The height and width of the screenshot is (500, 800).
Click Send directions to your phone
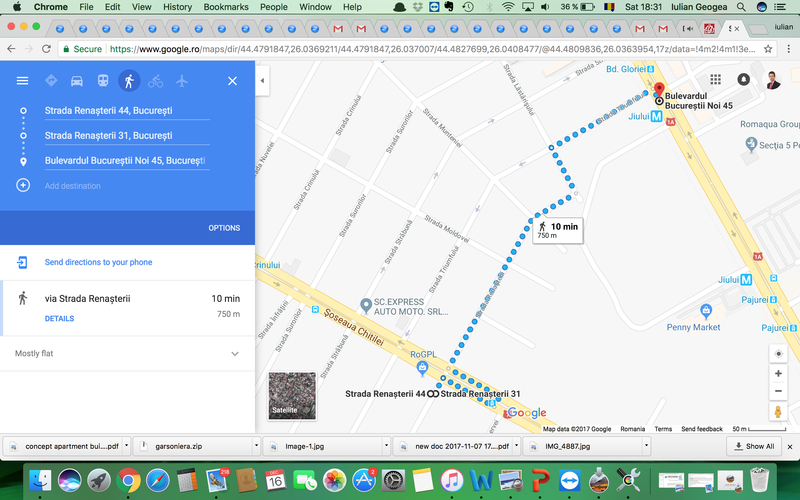[x=98, y=262]
